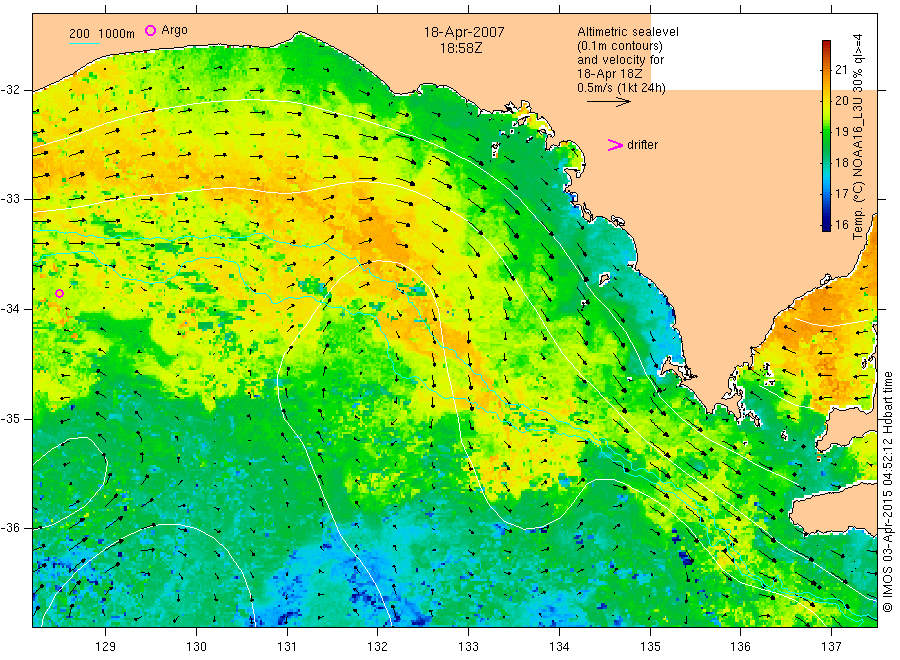The width and height of the screenshot is (900, 660).
Task: Click the temperature color bar
Action: [x=826, y=135]
